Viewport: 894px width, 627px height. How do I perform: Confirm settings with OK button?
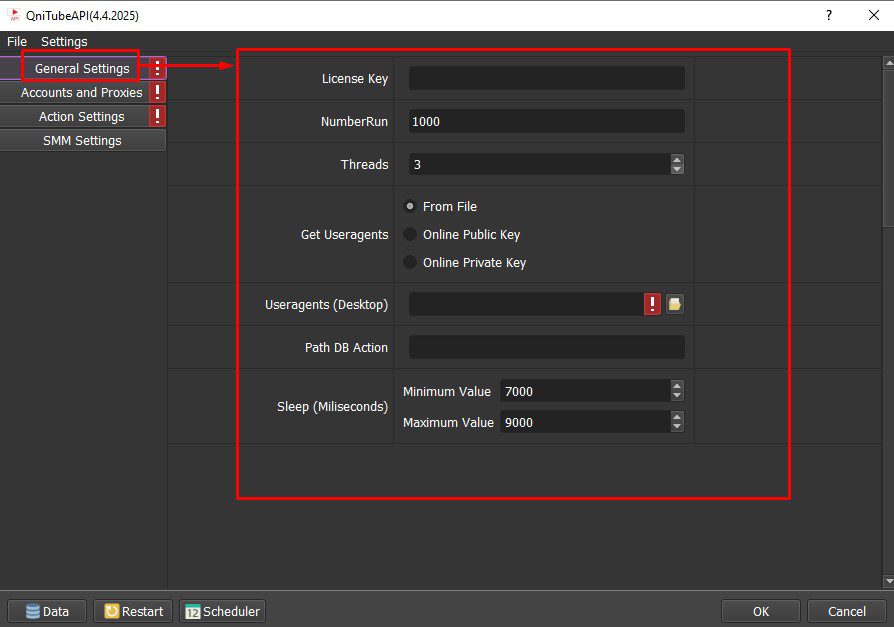(761, 612)
